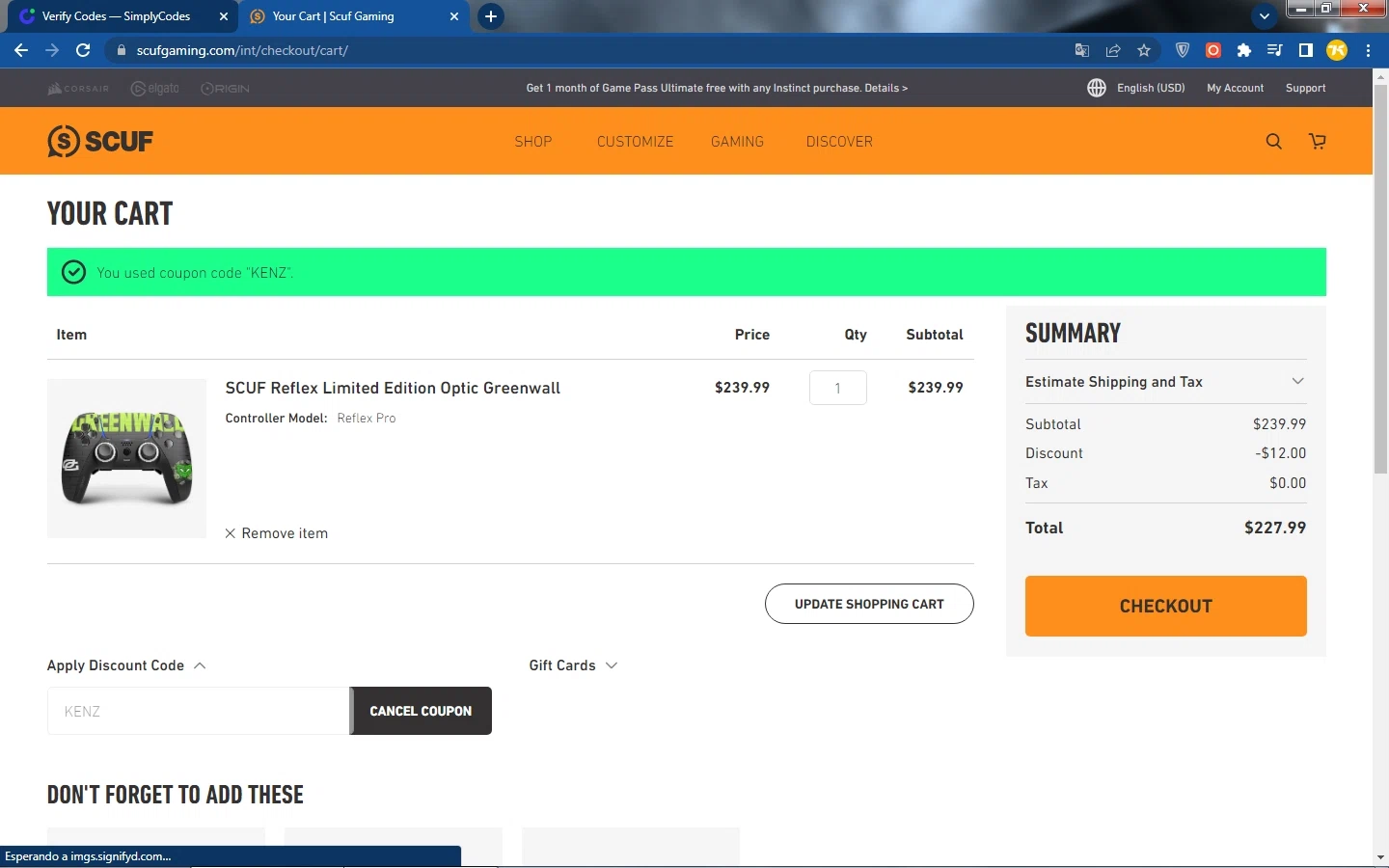Image resolution: width=1389 pixels, height=868 pixels.
Task: Click the globe language icon
Action: (1097, 88)
